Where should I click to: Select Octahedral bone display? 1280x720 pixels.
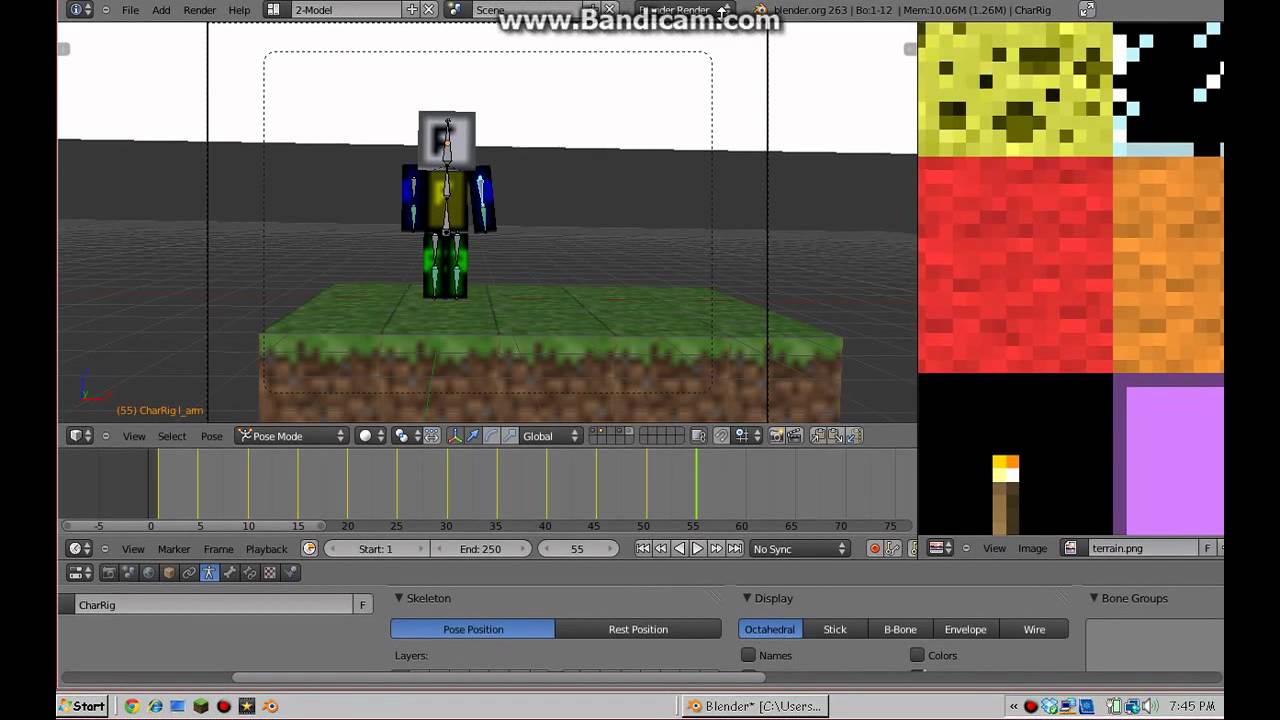point(770,629)
